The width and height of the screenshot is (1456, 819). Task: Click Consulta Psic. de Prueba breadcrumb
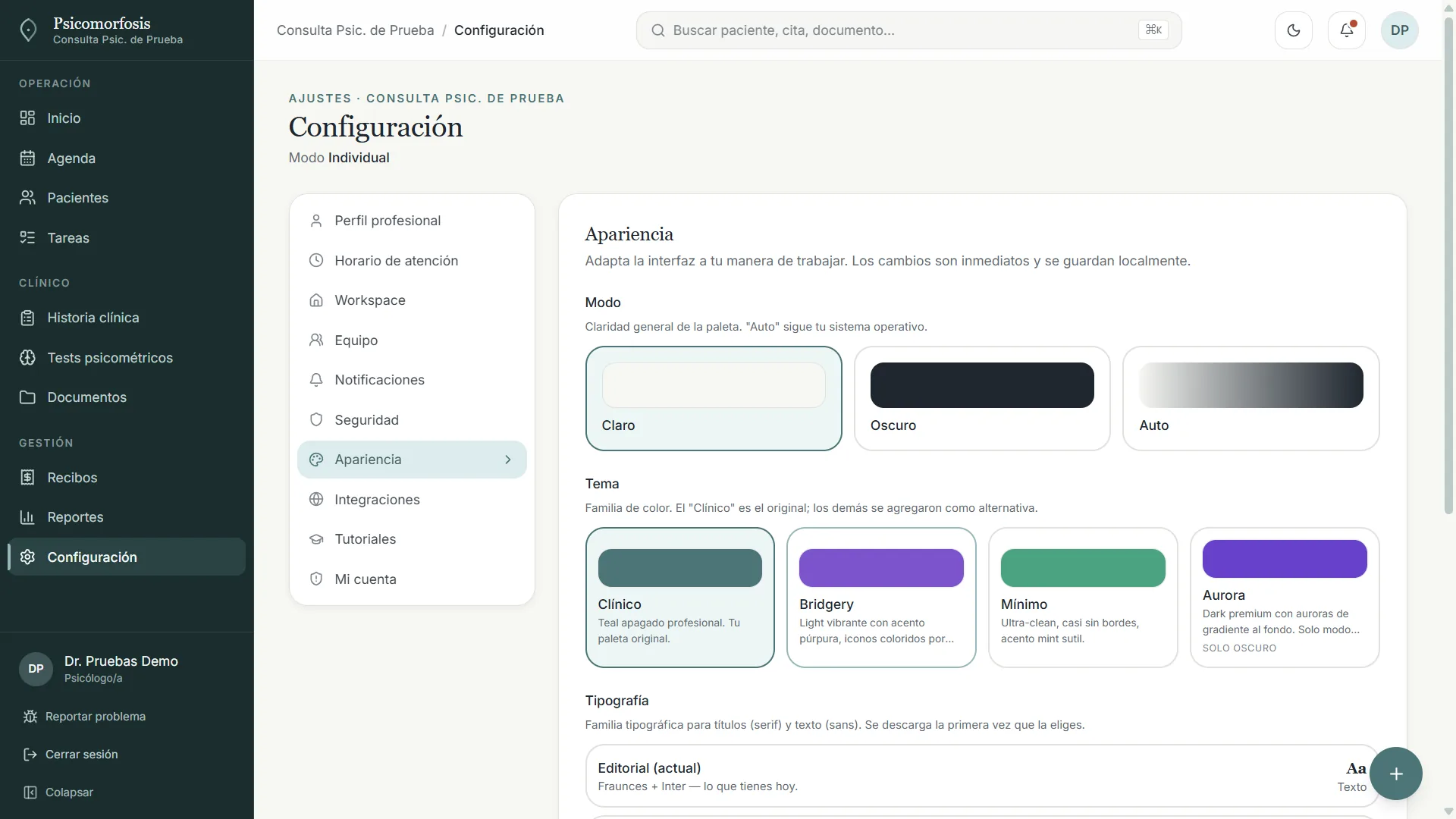tap(355, 30)
